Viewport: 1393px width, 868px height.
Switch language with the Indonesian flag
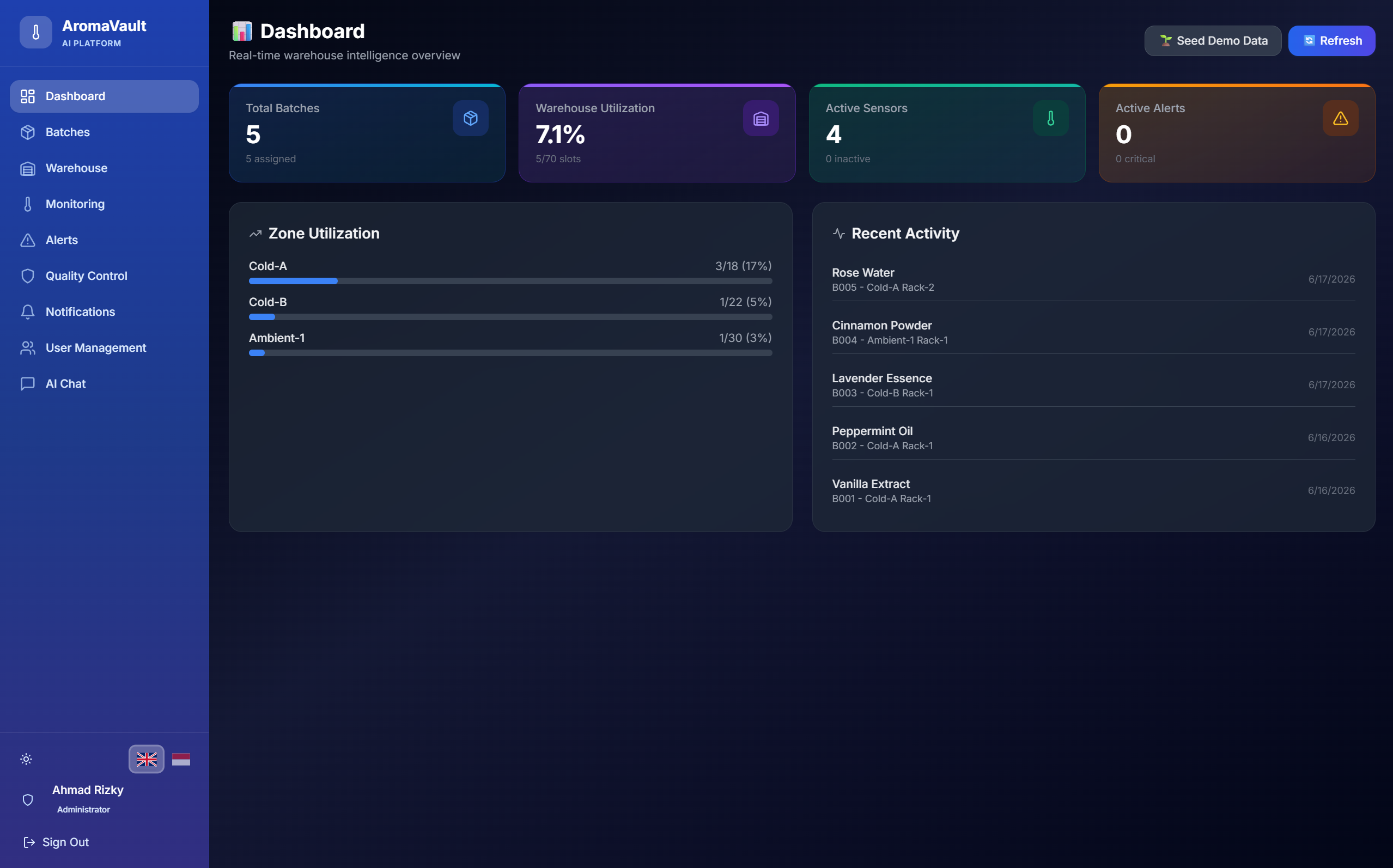[x=181, y=760]
